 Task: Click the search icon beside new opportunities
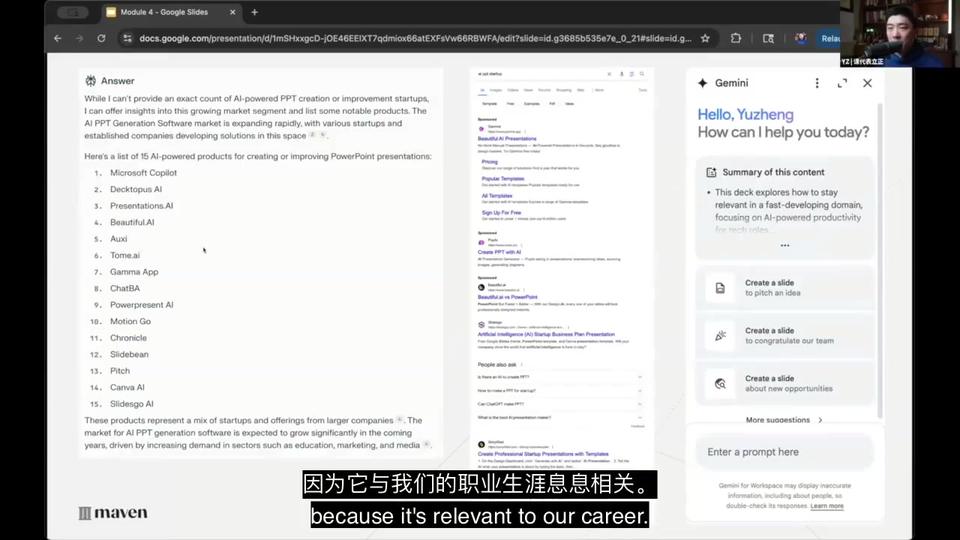tap(720, 383)
